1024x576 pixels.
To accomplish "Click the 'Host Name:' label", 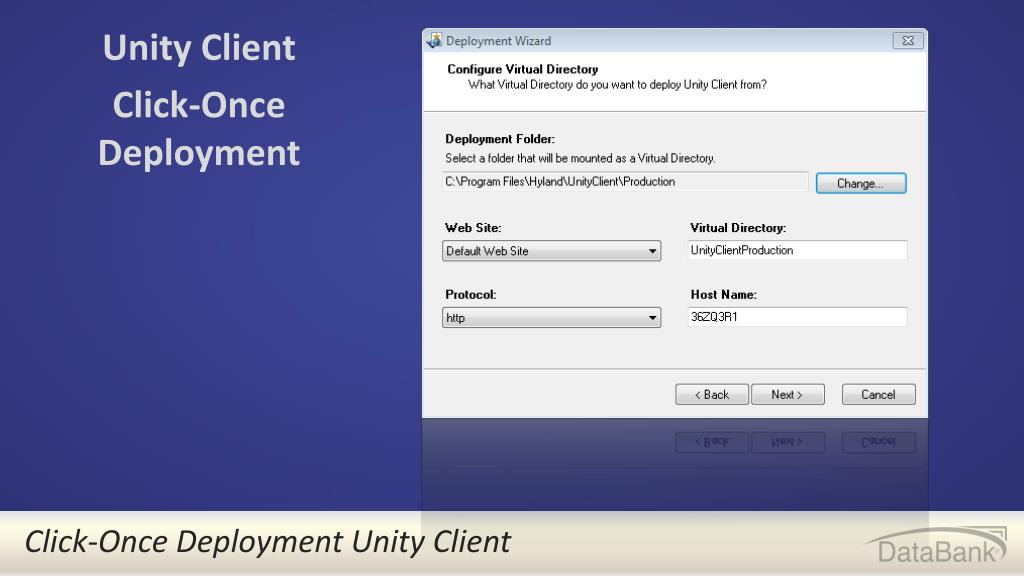I will (724, 295).
